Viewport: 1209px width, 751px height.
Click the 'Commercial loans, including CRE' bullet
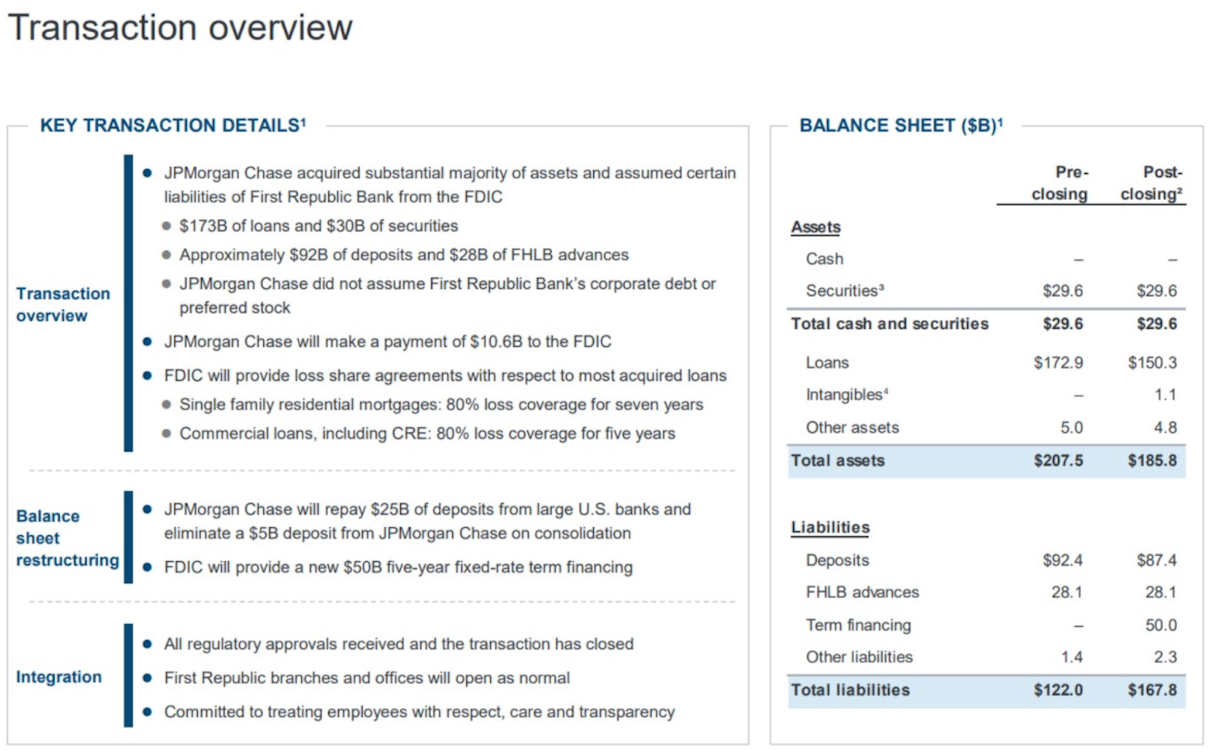(x=427, y=434)
